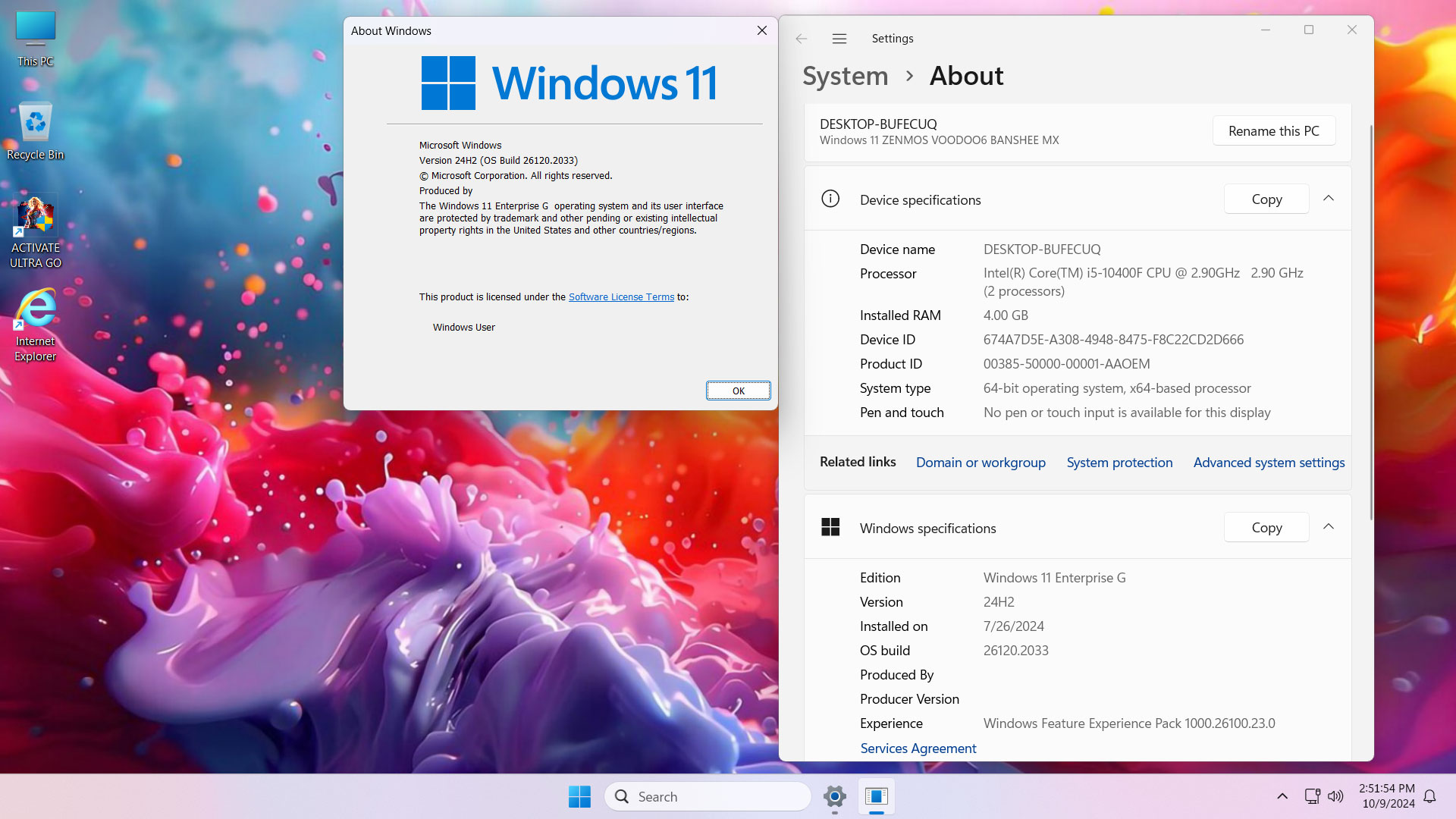
Task: Click the Settings window vertical scrollbar
Action: click(1370, 322)
